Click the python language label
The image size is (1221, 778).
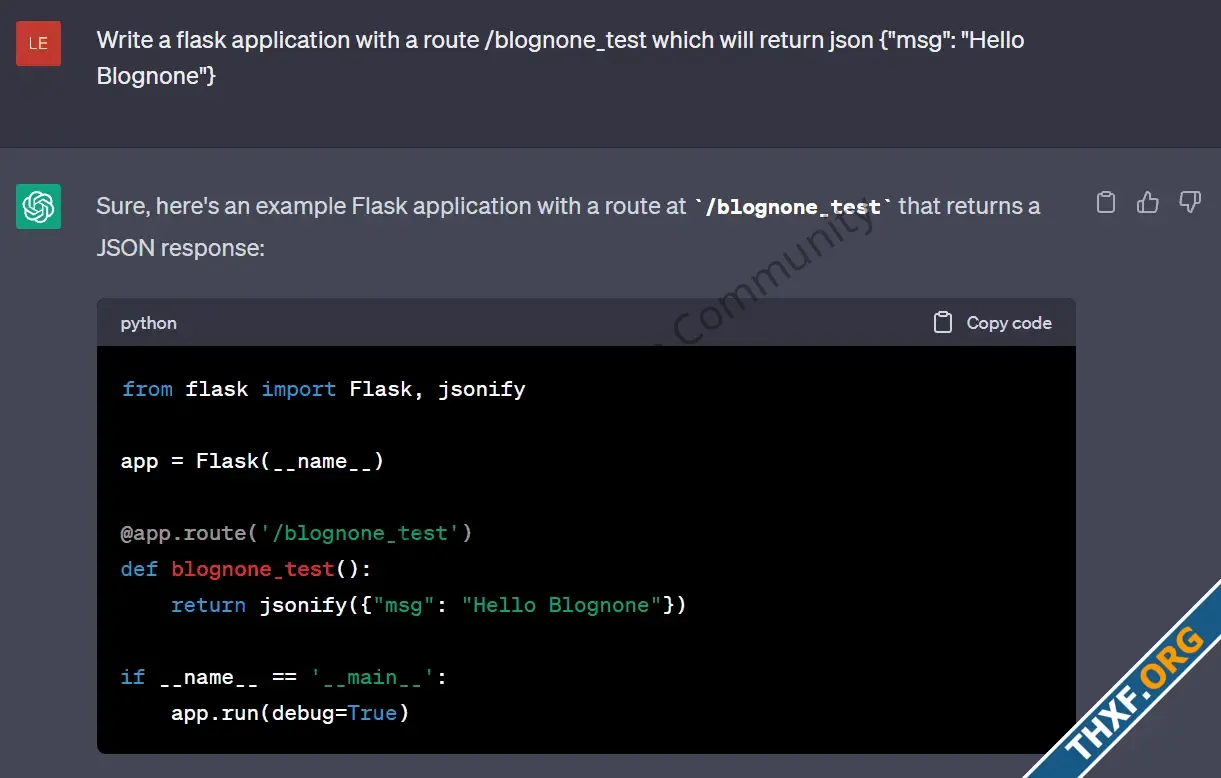click(x=149, y=323)
